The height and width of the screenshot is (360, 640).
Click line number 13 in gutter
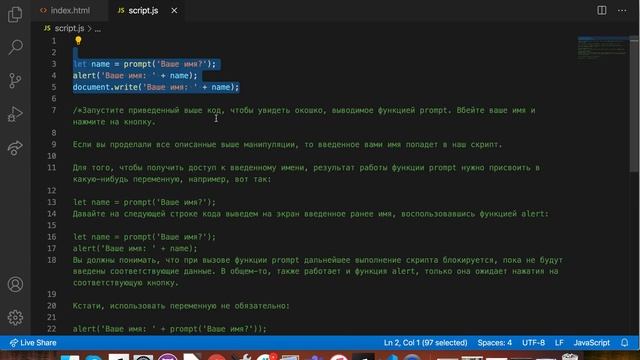51,202
